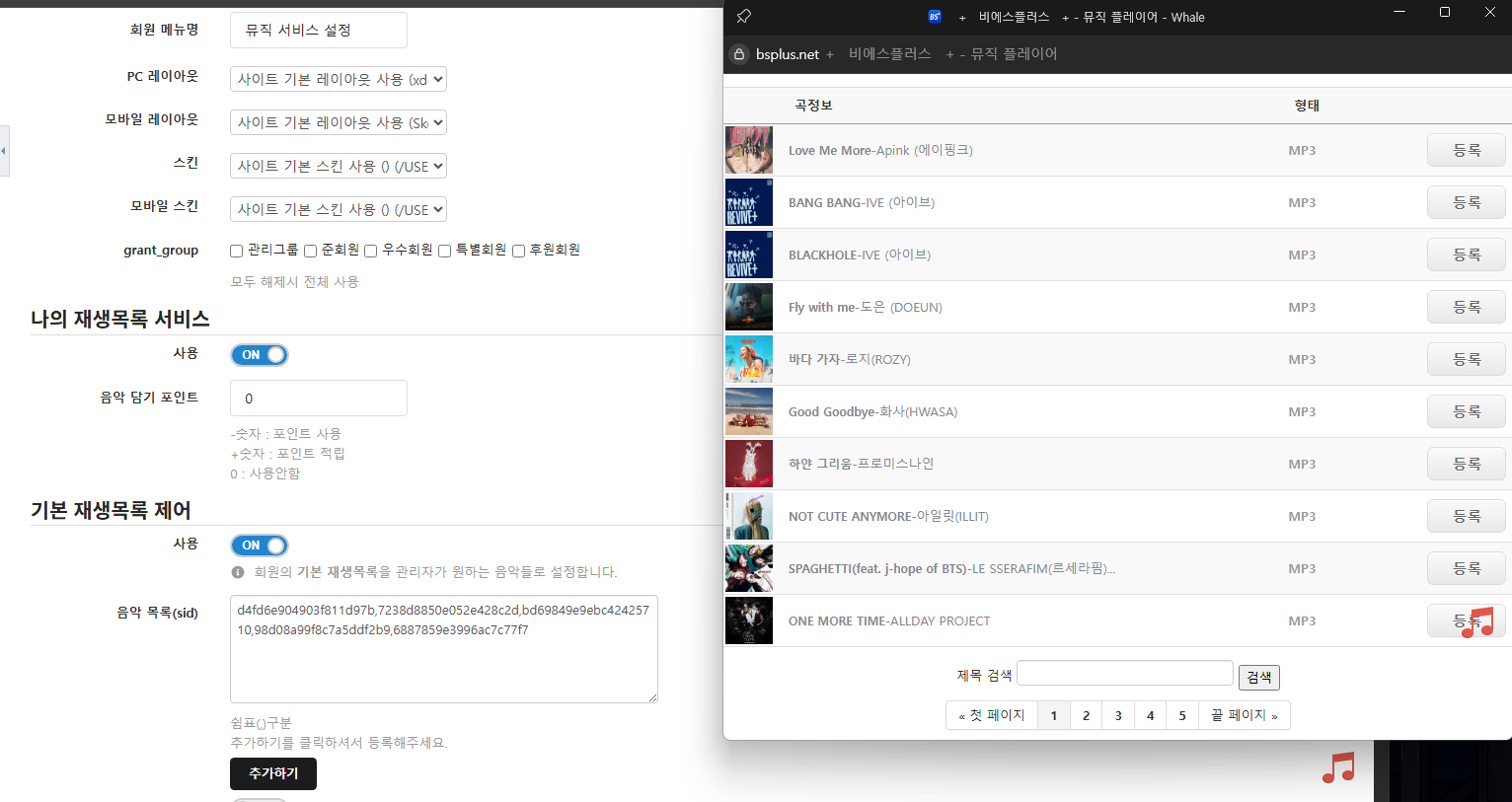This screenshot has height=802, width=1512.
Task: Register Love Me More with its 등록 button
Action: [1467, 150]
